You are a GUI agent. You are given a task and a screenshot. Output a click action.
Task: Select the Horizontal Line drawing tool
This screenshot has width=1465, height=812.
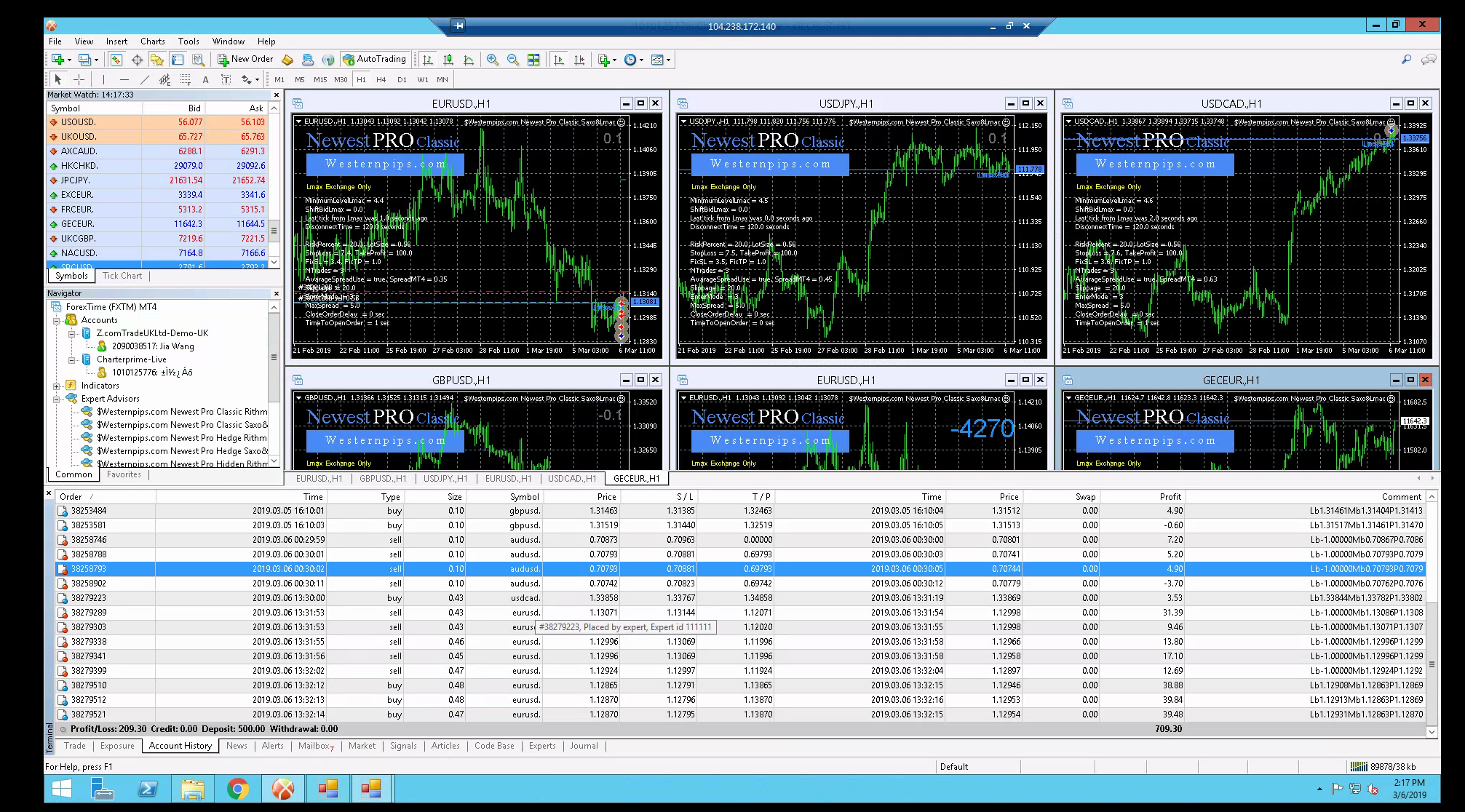click(x=124, y=79)
